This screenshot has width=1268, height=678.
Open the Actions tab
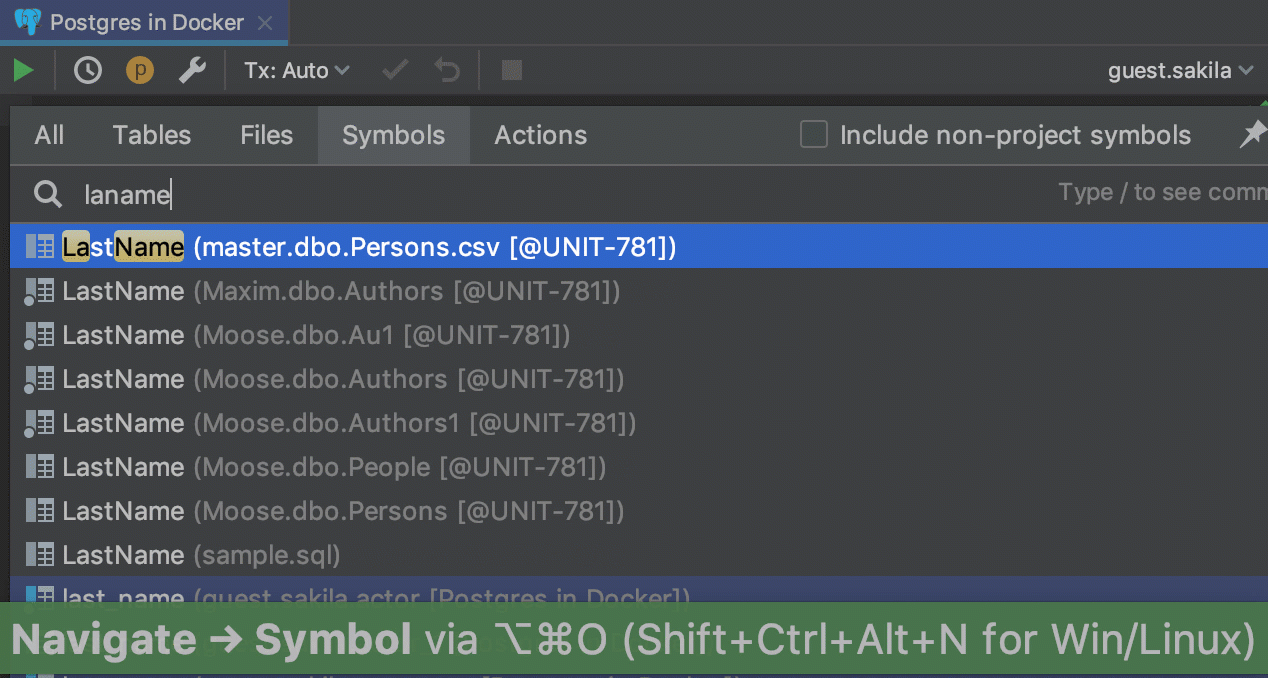(x=540, y=135)
